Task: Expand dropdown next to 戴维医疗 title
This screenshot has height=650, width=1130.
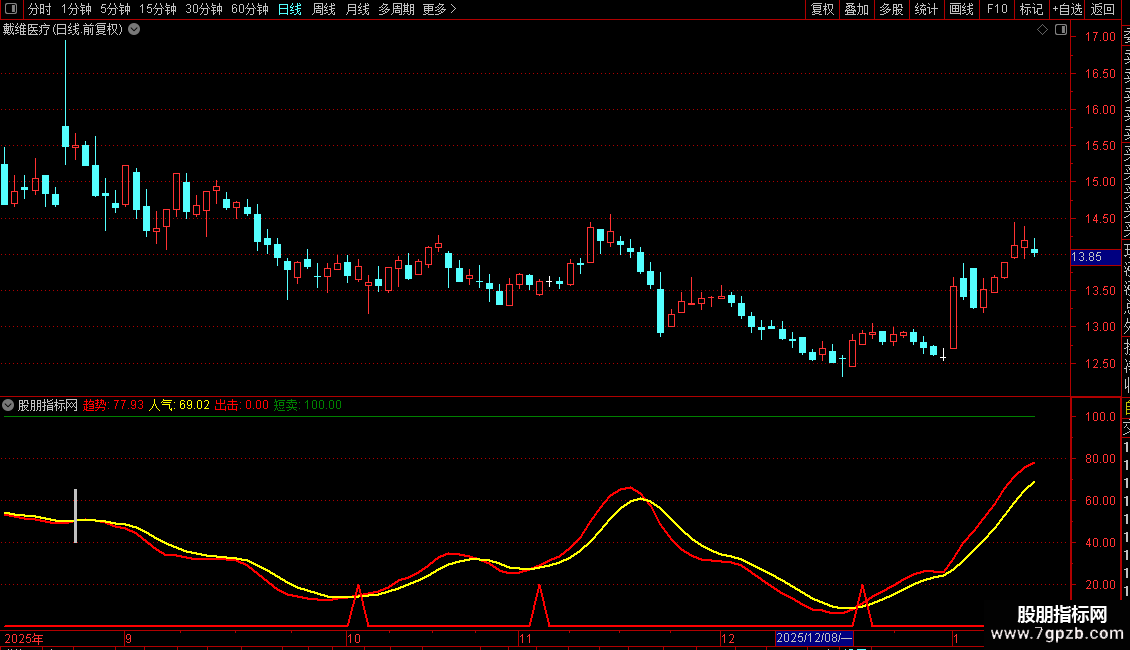Action: coord(134,29)
